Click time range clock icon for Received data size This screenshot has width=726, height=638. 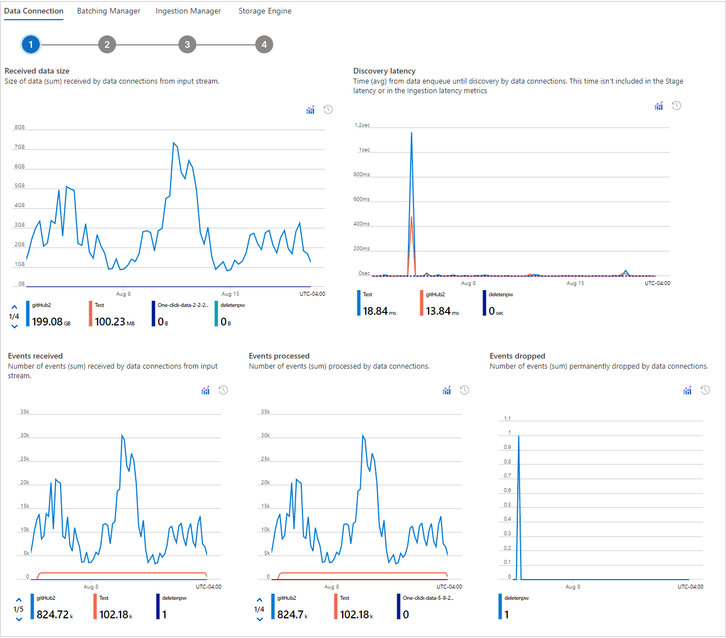click(328, 110)
